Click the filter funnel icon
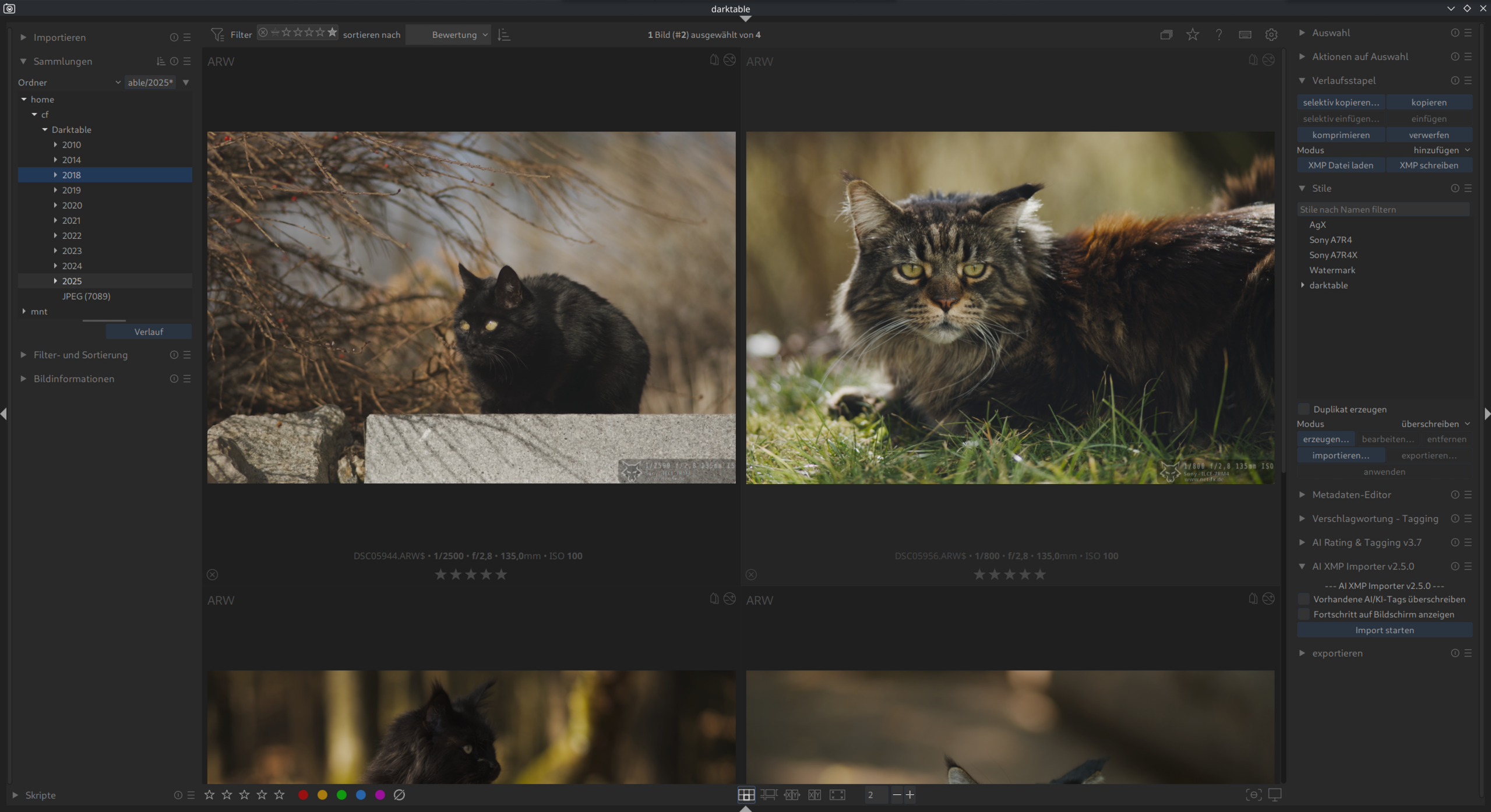The height and width of the screenshot is (812, 1491). point(217,35)
